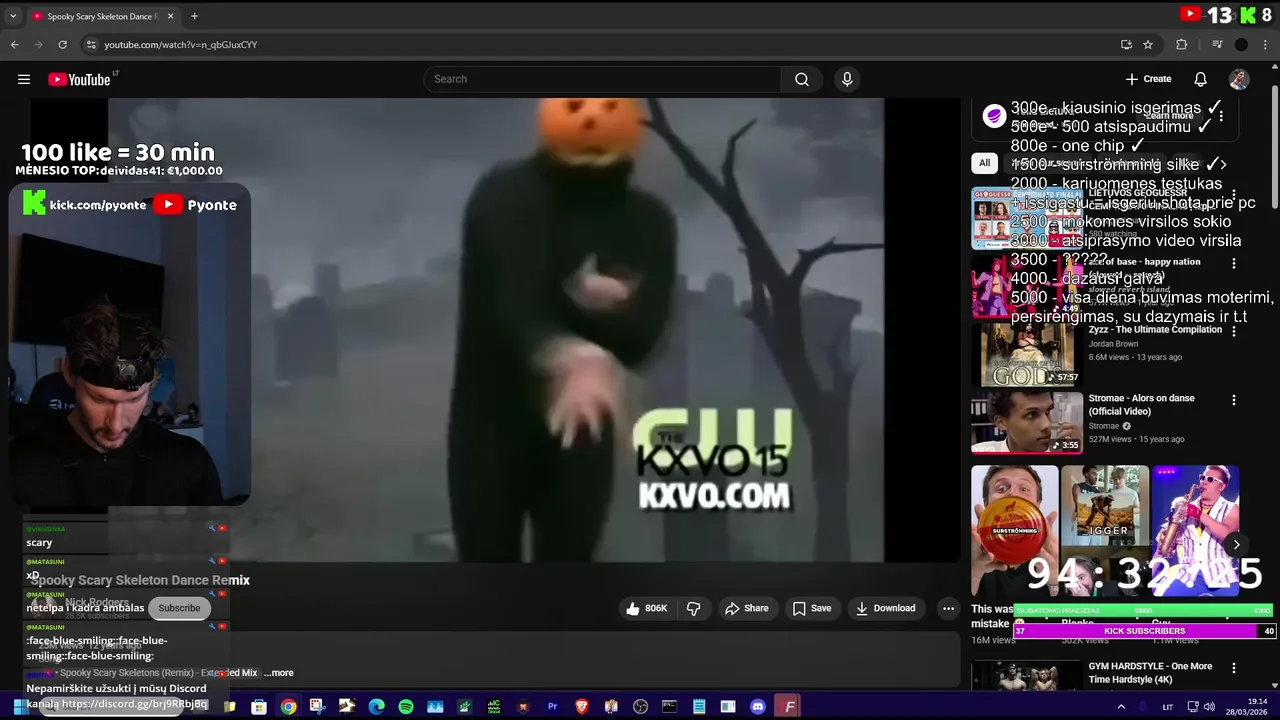
Task: Open the YouTube guide hamburger menu
Action: [x=24, y=79]
